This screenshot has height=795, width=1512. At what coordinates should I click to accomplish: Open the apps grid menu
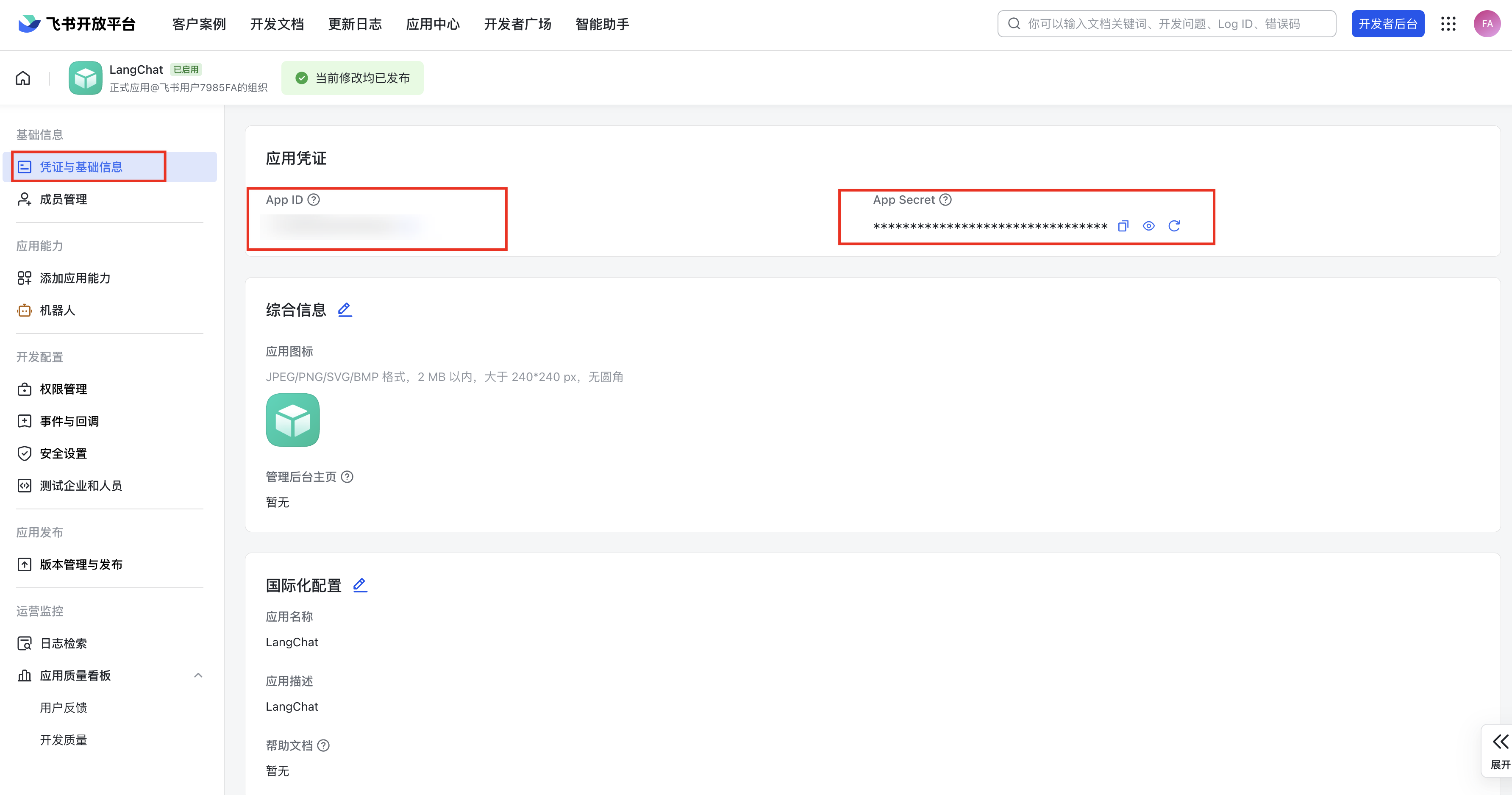pyautogui.click(x=1448, y=24)
